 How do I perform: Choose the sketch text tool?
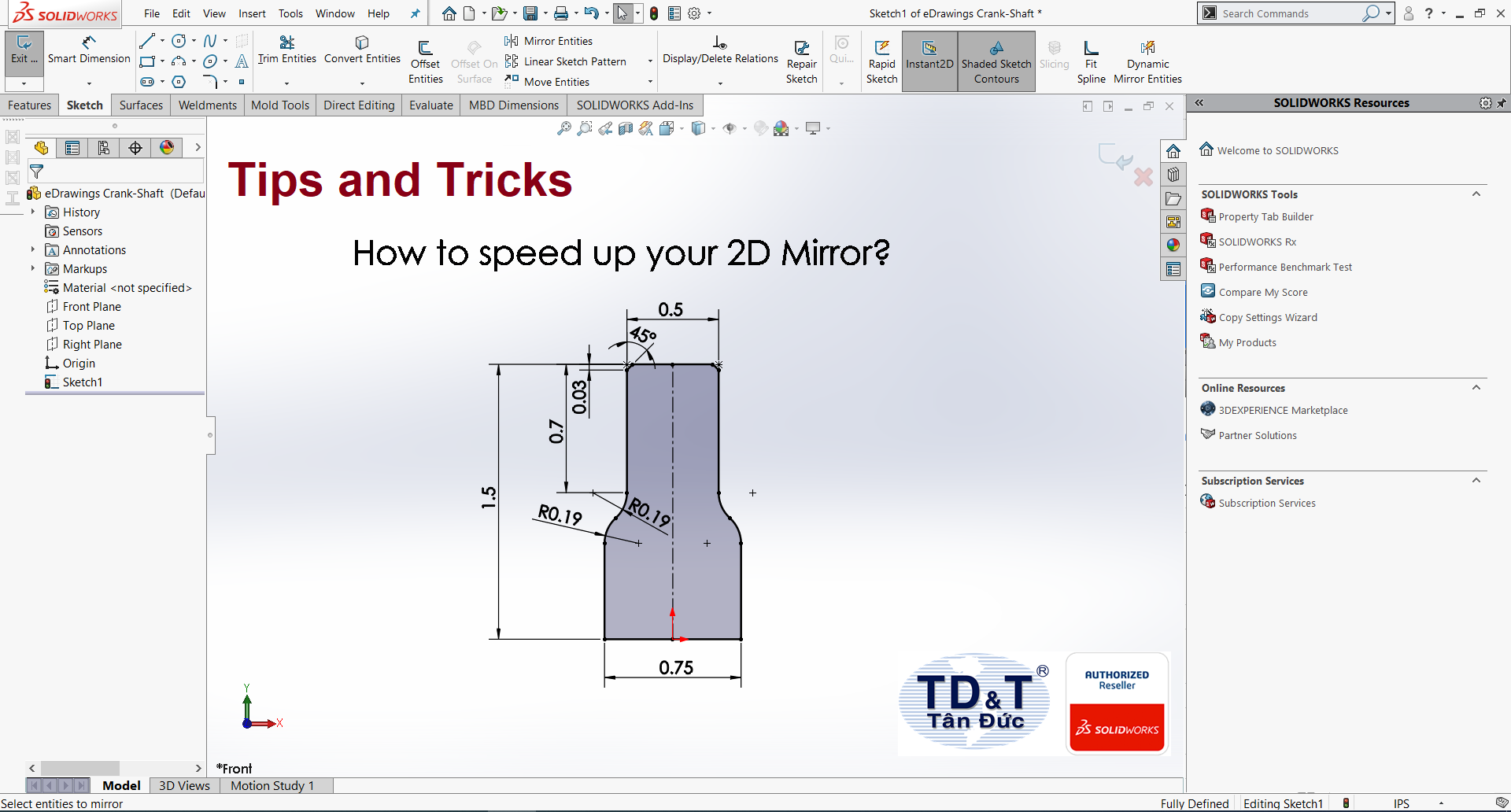click(x=242, y=61)
